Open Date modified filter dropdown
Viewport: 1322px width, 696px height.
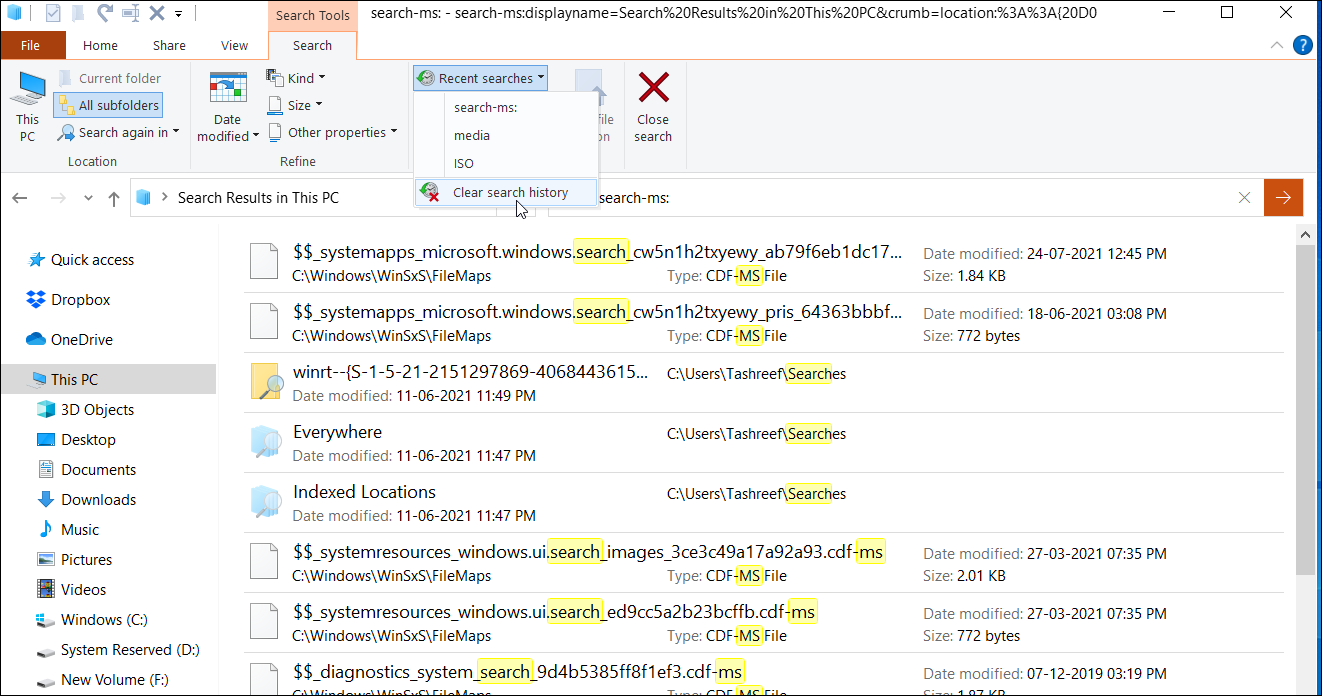tap(228, 107)
